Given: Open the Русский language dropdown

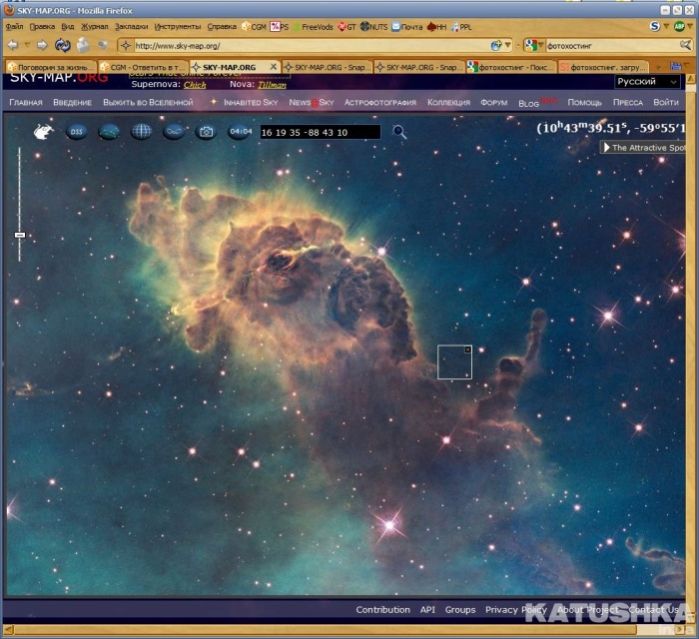Looking at the screenshot, I should (647, 82).
